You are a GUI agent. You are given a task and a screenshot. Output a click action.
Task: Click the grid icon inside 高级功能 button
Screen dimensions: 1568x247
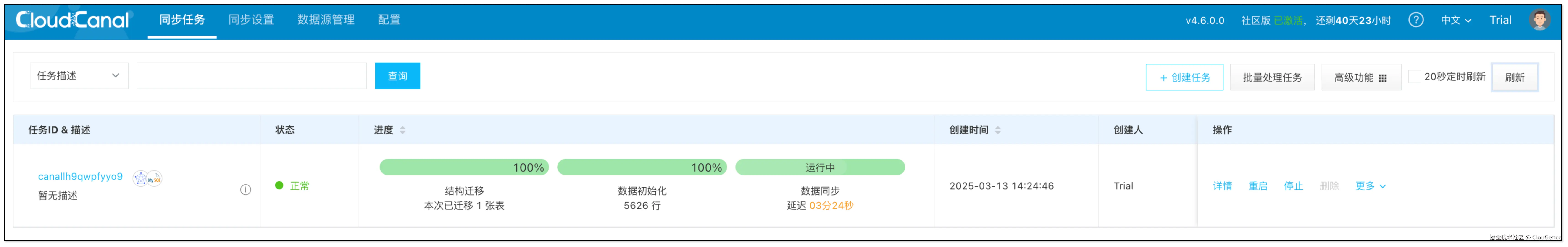click(x=1383, y=78)
